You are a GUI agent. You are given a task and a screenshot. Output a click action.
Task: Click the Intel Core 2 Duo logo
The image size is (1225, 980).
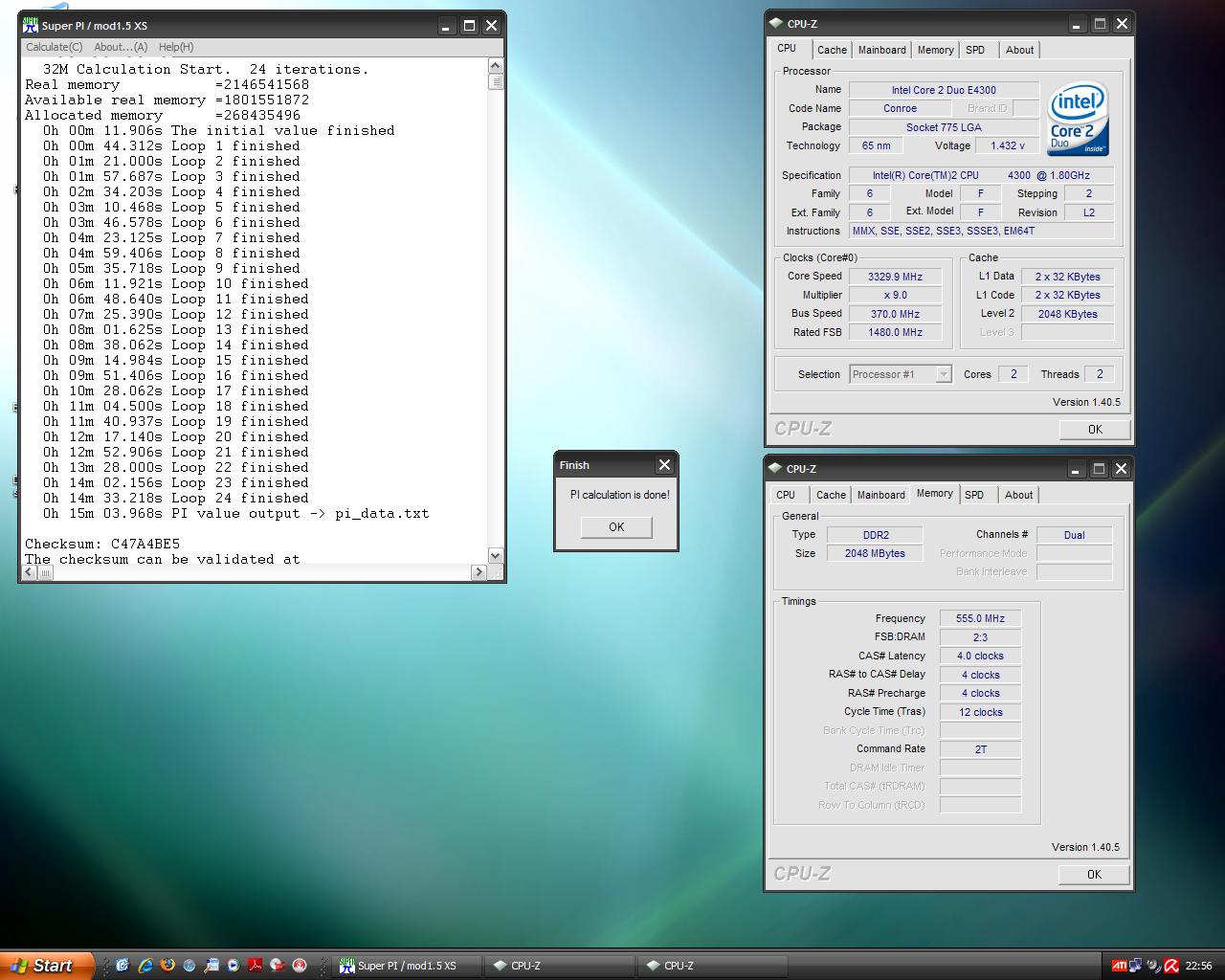(x=1078, y=119)
